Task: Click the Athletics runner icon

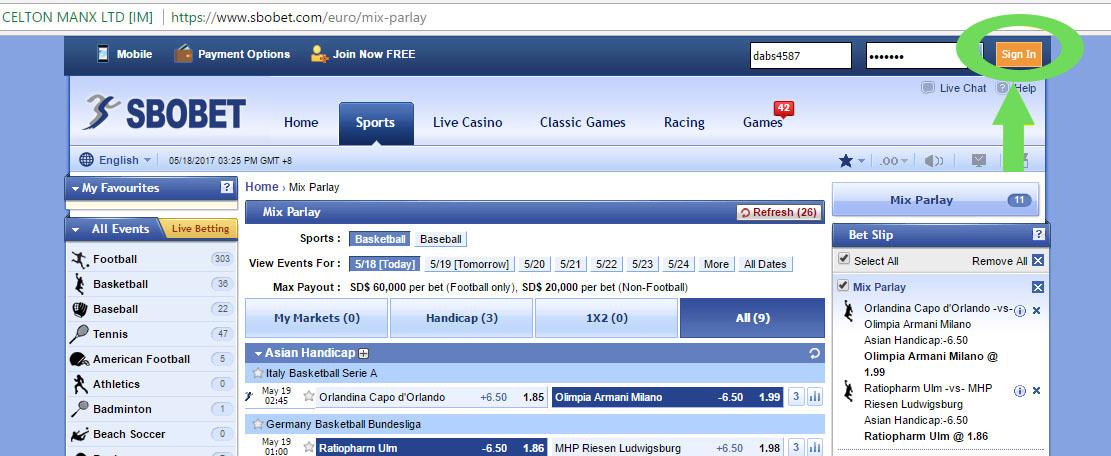Action: click(x=80, y=384)
